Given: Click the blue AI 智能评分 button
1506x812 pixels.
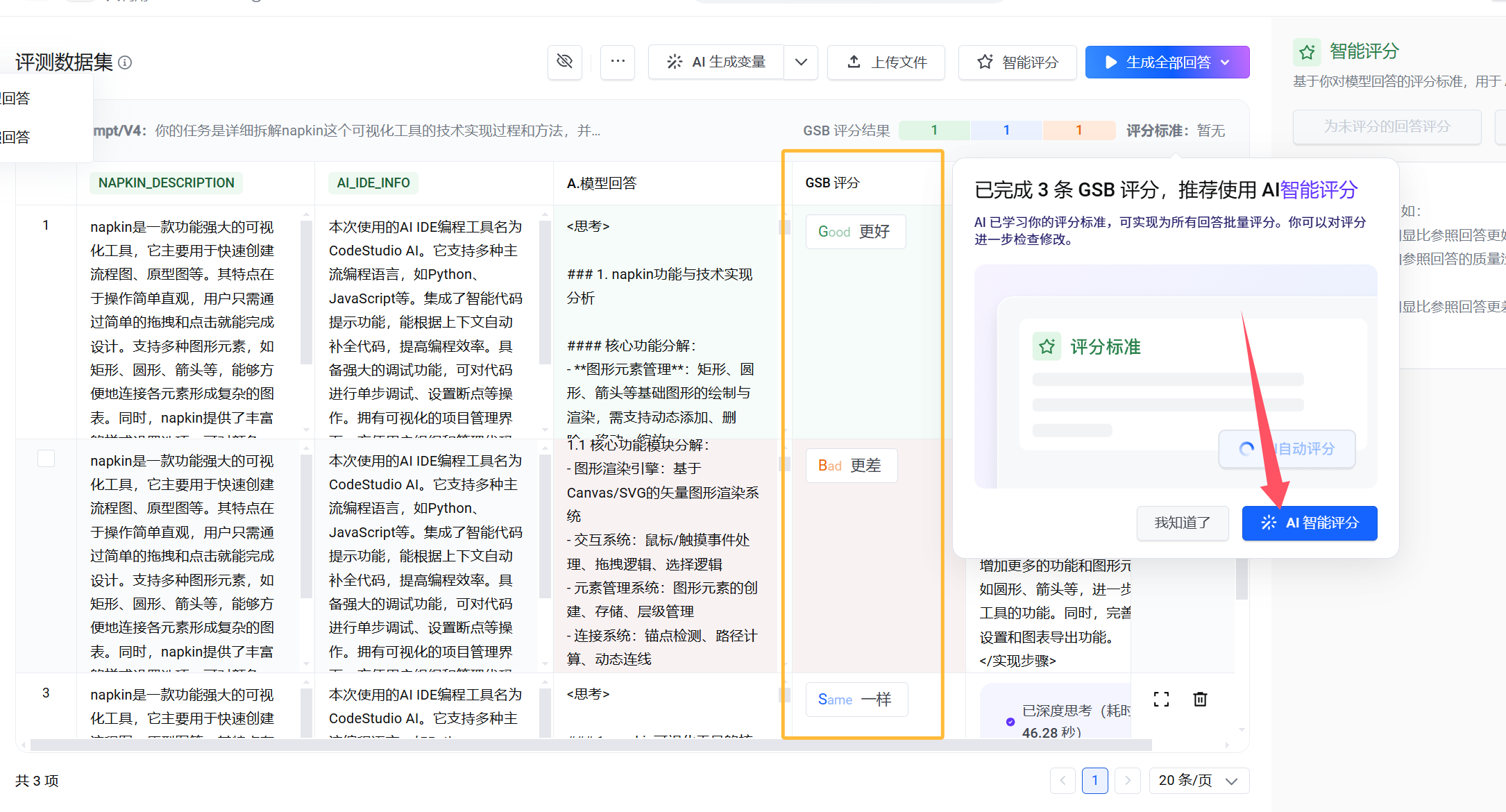Looking at the screenshot, I should pyautogui.click(x=1310, y=523).
